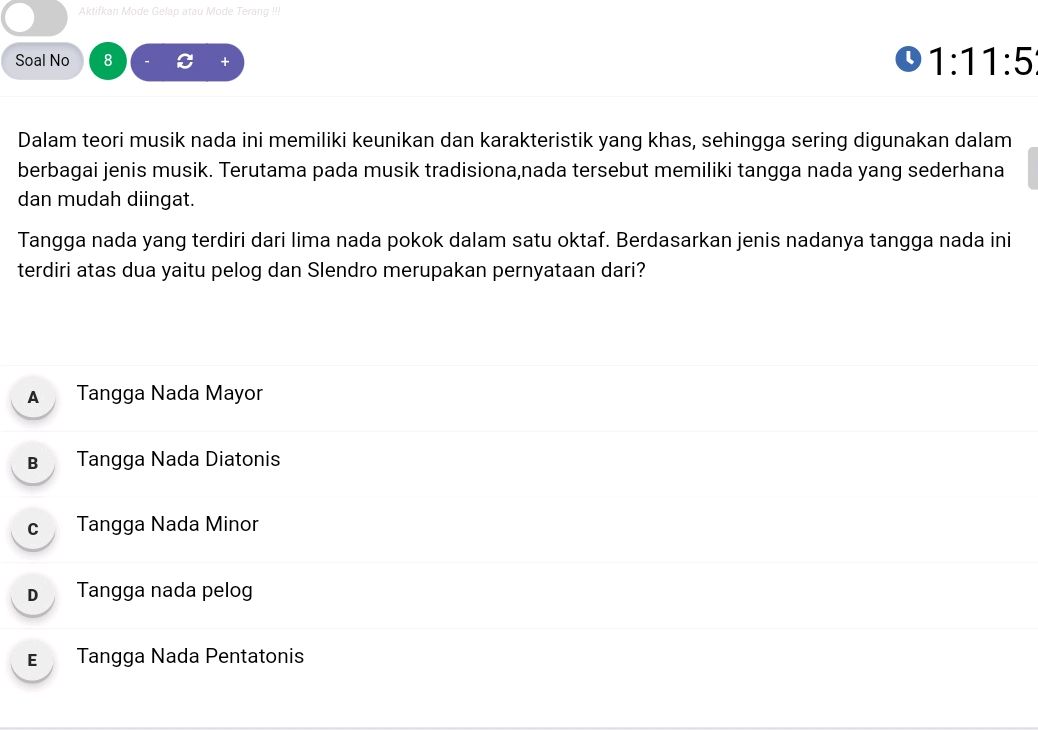
Task: Select option circle C
Action: [x=33, y=528]
